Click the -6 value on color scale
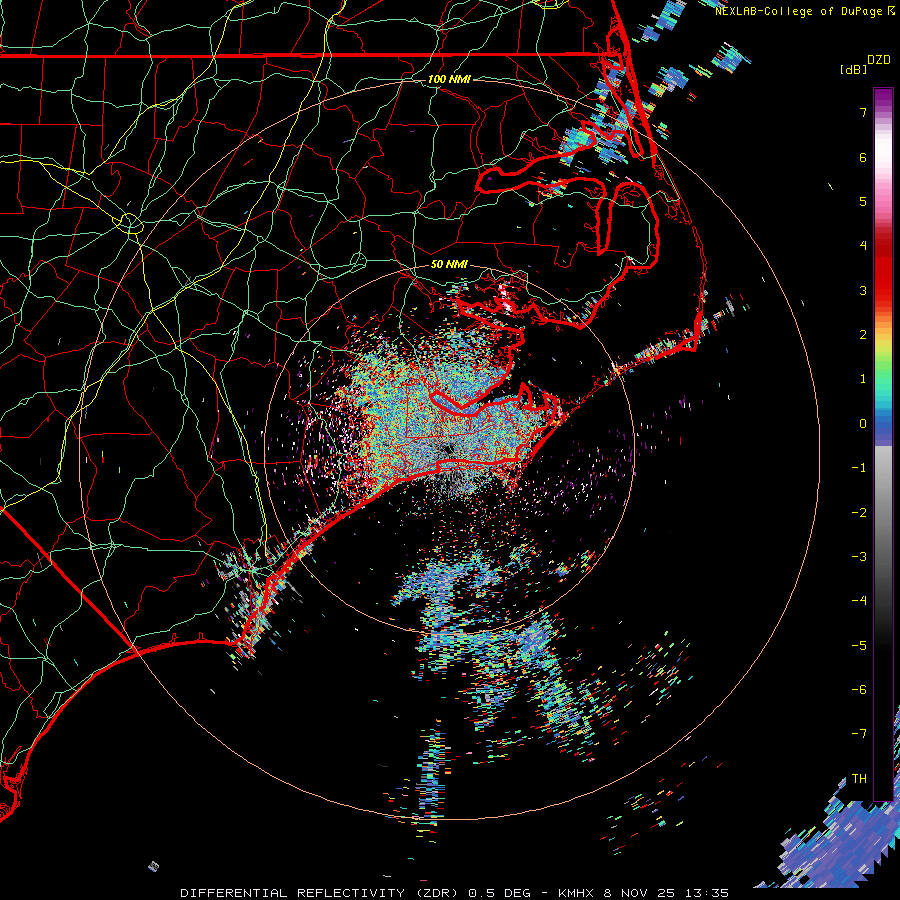 pyautogui.click(x=859, y=690)
